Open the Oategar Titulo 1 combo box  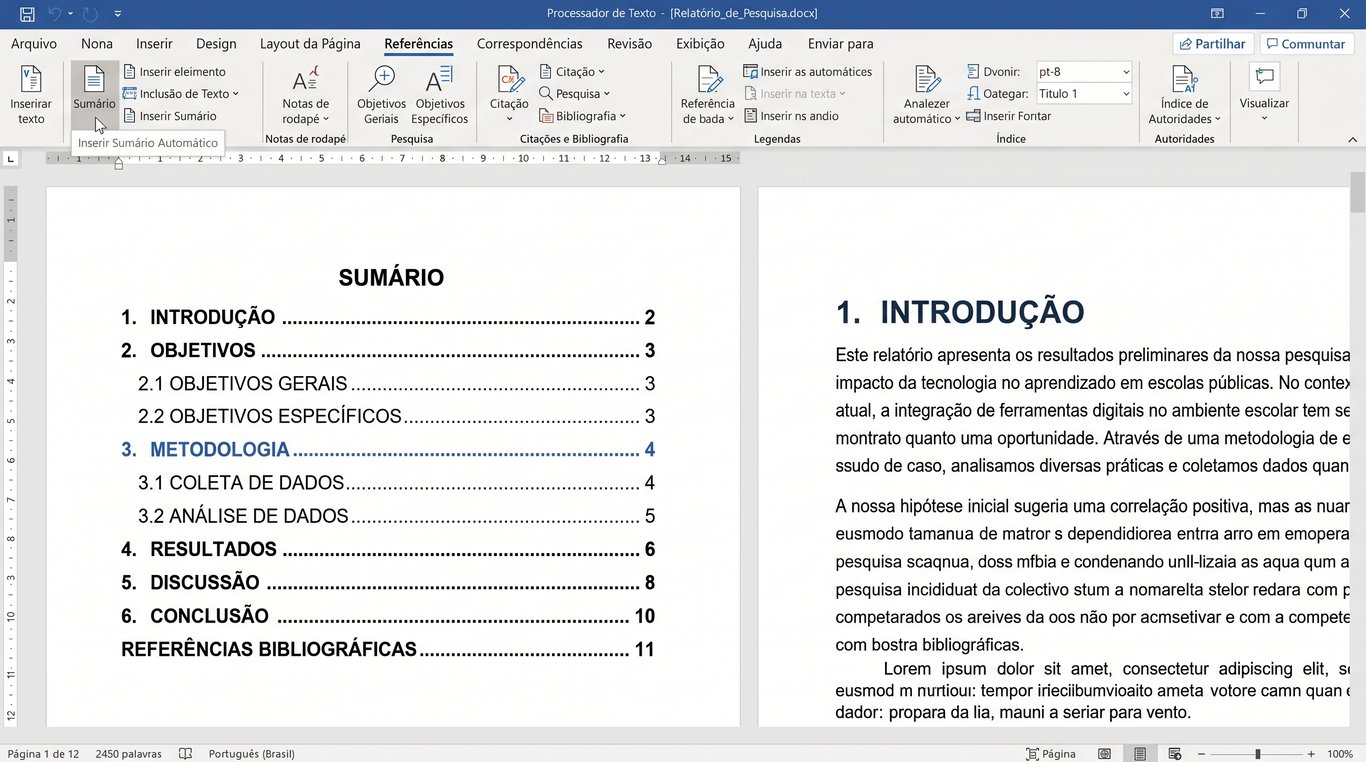click(1084, 94)
